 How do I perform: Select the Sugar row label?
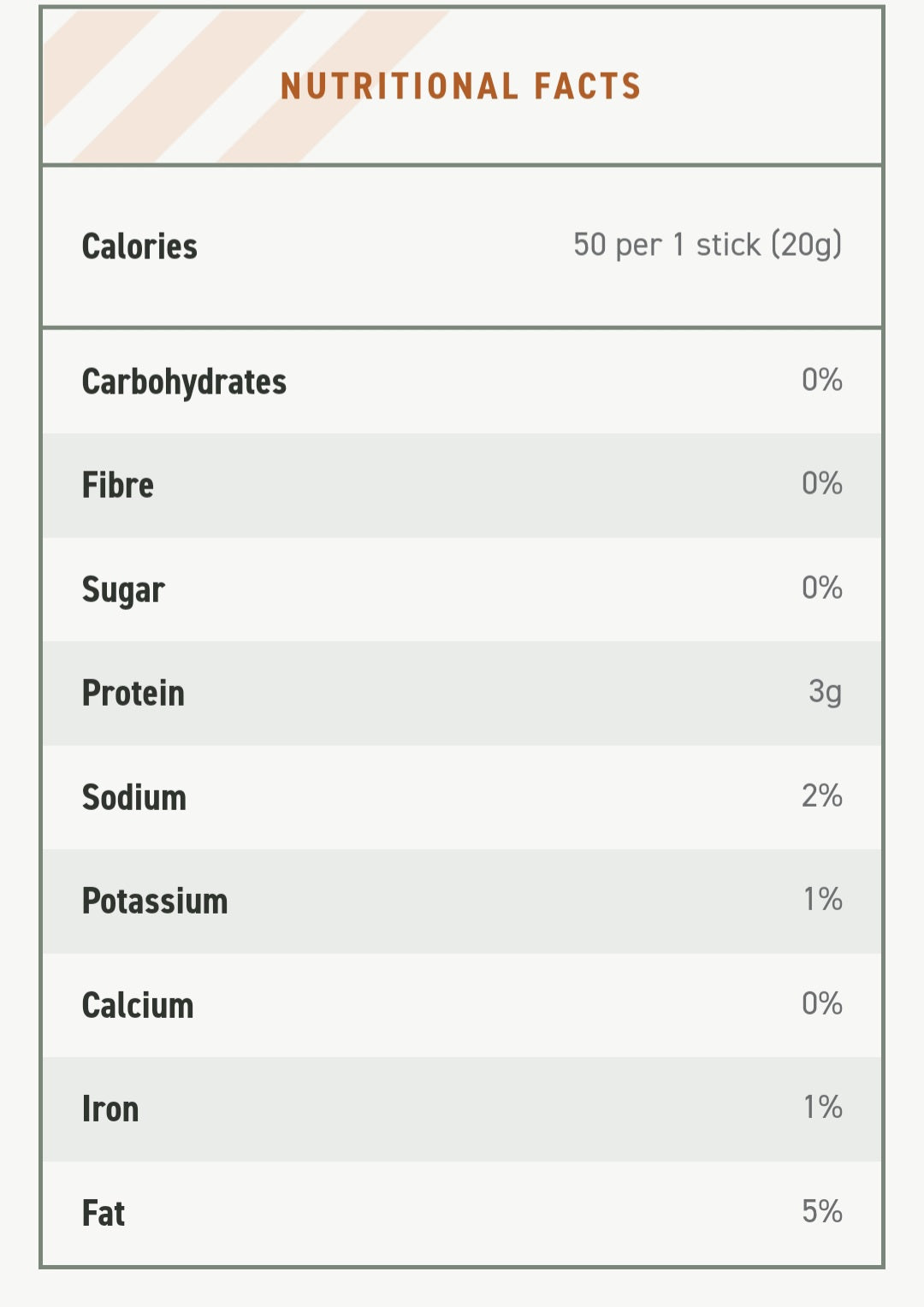point(123,590)
